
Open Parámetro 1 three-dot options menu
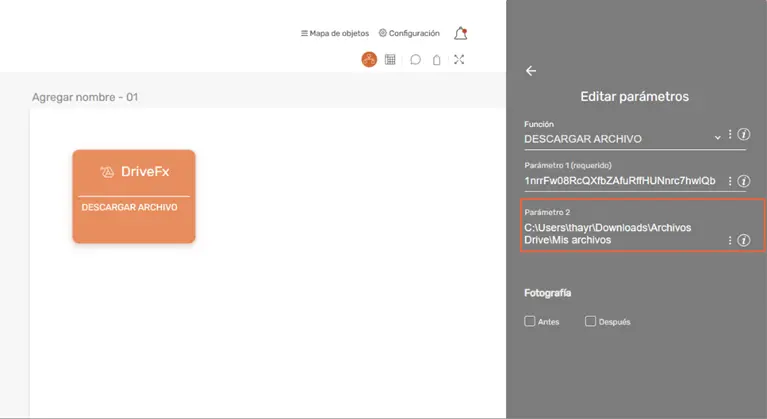[730, 181]
